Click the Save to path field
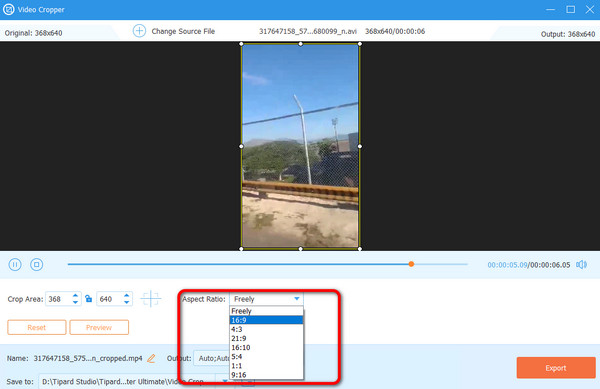Image resolution: width=600 pixels, height=389 pixels. pyautogui.click(x=127, y=381)
